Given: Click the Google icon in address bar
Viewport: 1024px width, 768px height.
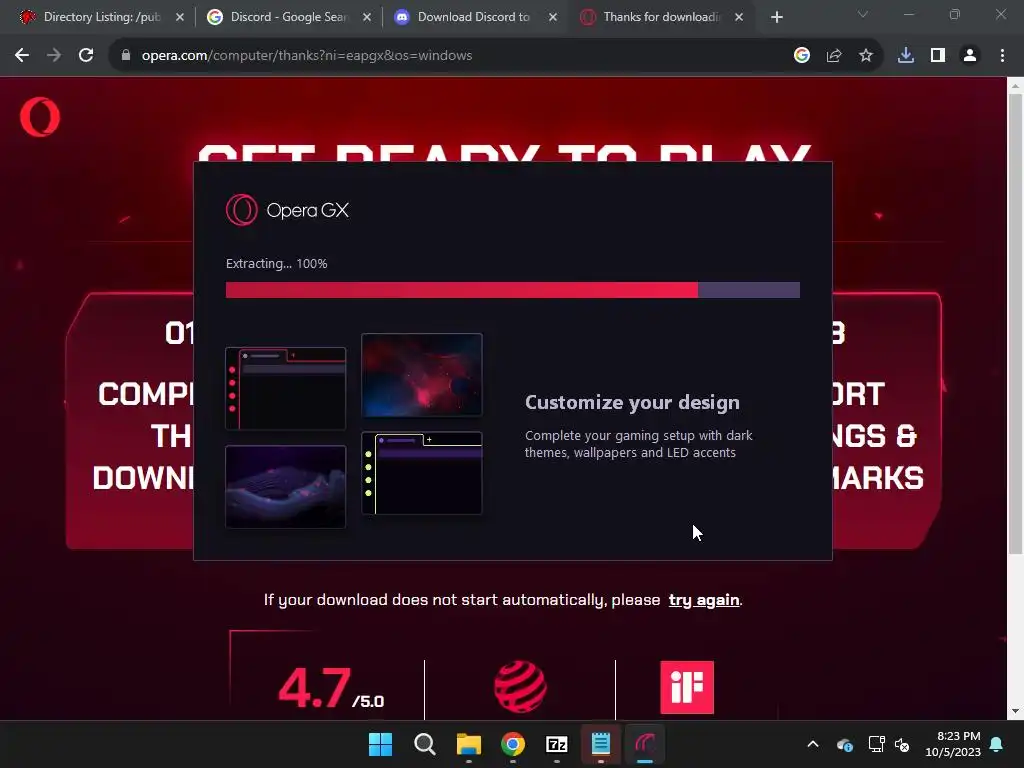Looking at the screenshot, I should click(802, 56).
